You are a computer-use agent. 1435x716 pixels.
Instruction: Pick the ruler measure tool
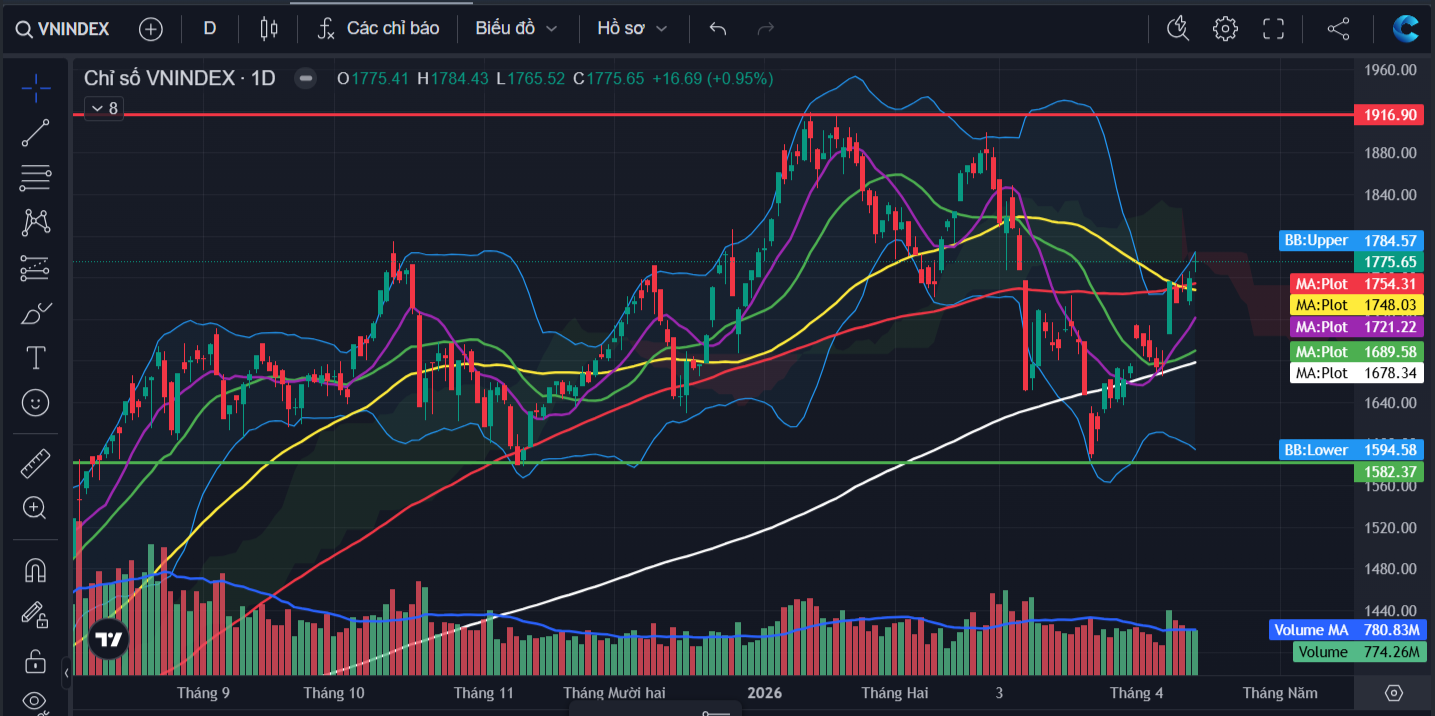click(36, 463)
